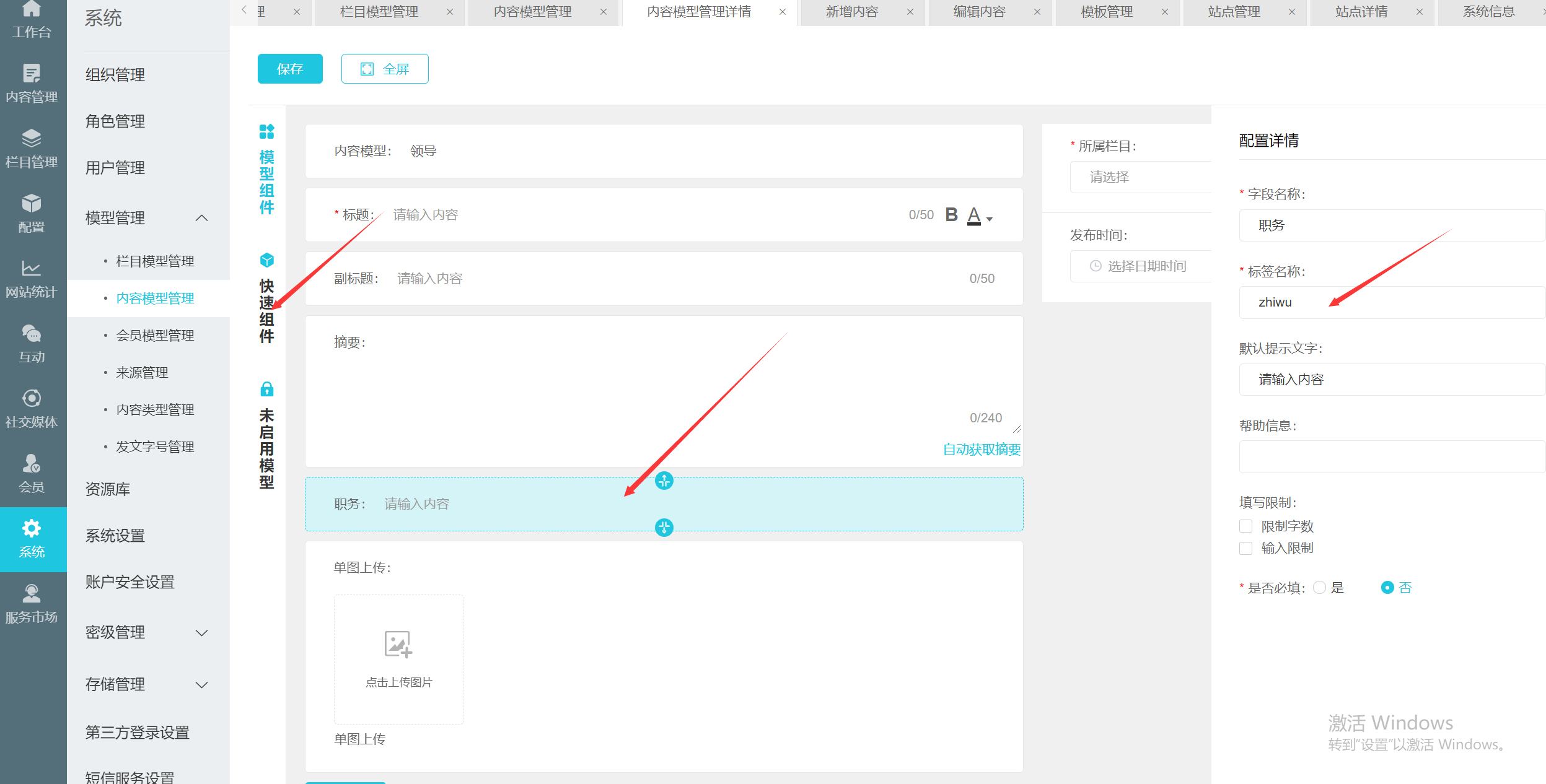
Task: Enable the 输入限制 checkbox
Action: 1245,548
